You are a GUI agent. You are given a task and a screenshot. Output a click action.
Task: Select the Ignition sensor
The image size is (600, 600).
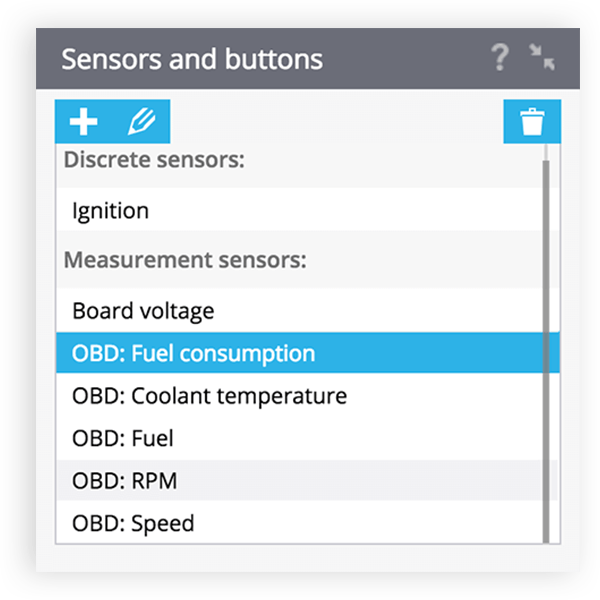click(x=299, y=210)
